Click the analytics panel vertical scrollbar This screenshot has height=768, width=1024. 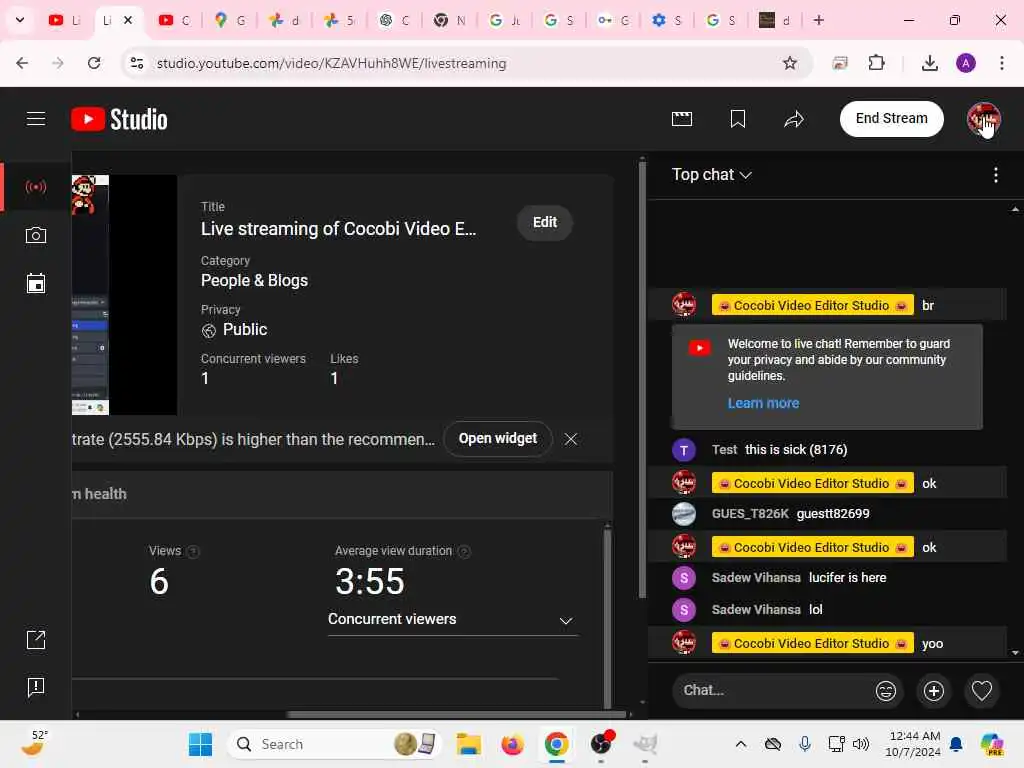(x=607, y=617)
